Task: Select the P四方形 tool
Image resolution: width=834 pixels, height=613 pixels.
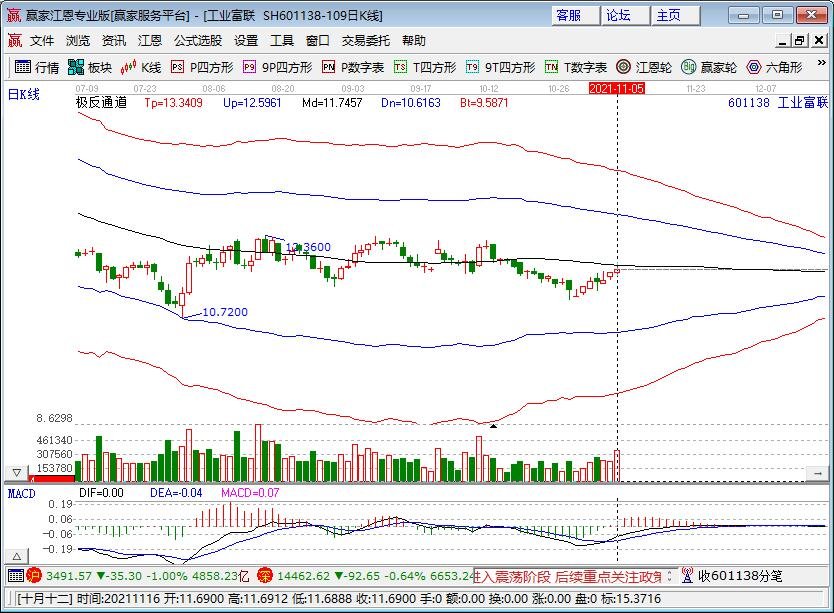Action: pyautogui.click(x=201, y=67)
